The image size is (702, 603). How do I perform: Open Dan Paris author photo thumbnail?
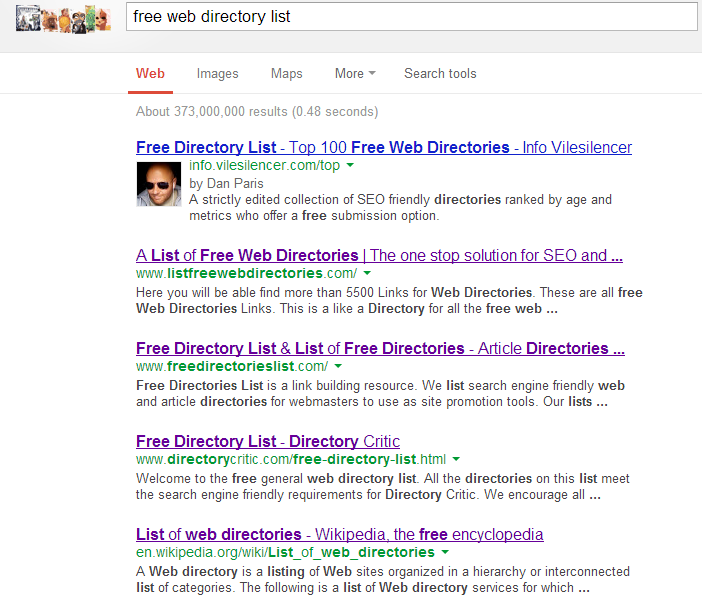[x=159, y=184]
